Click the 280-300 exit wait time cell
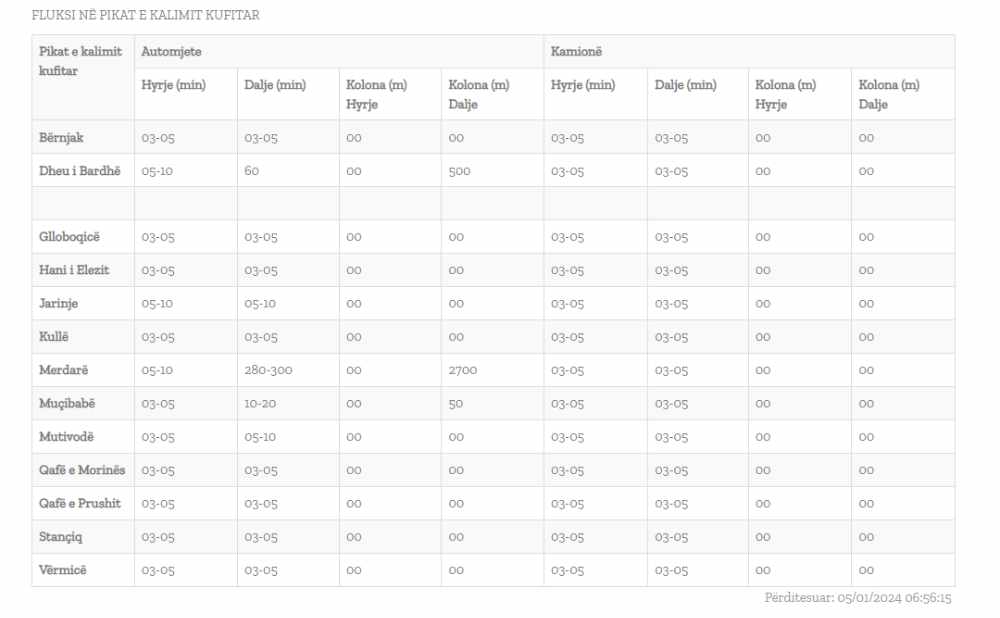Image resolution: width=1000 pixels, height=618 pixels. pos(268,370)
